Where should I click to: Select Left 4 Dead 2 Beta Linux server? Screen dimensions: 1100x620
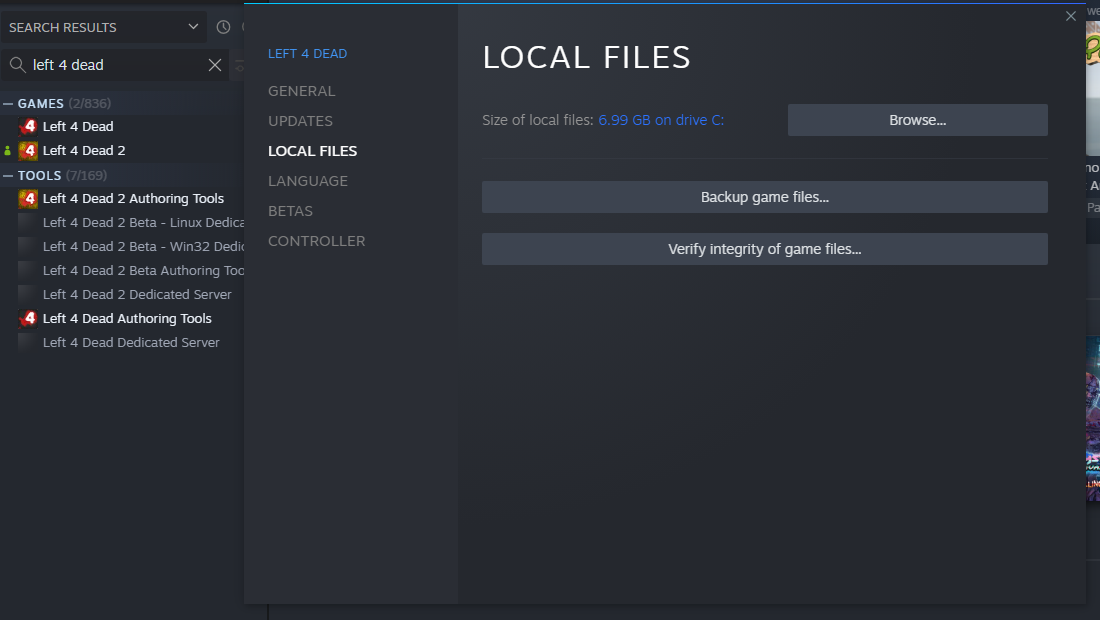tap(143, 222)
